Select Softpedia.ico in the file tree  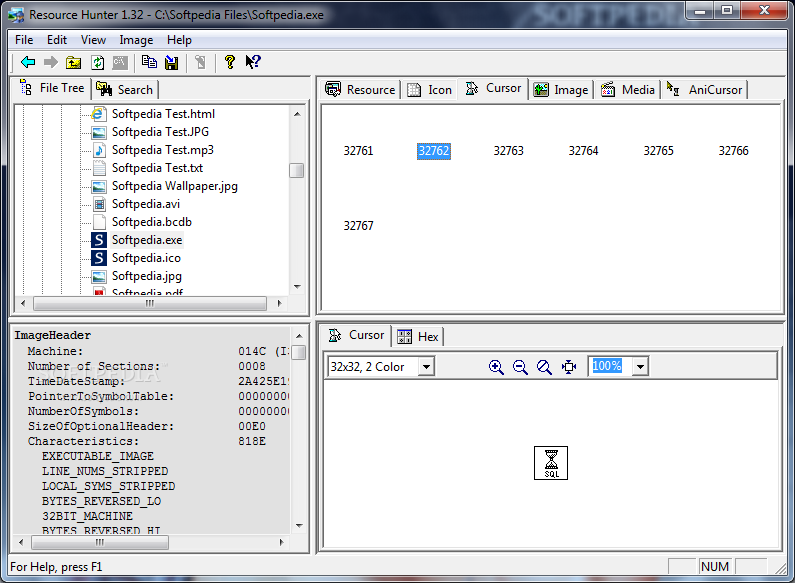(147, 258)
